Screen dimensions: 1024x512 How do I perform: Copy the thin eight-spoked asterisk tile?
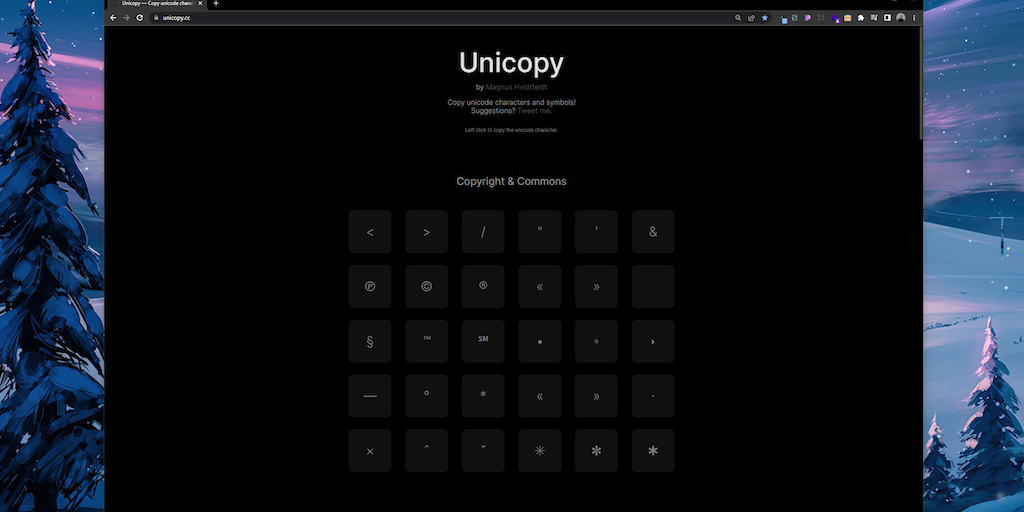pyautogui.click(x=539, y=451)
